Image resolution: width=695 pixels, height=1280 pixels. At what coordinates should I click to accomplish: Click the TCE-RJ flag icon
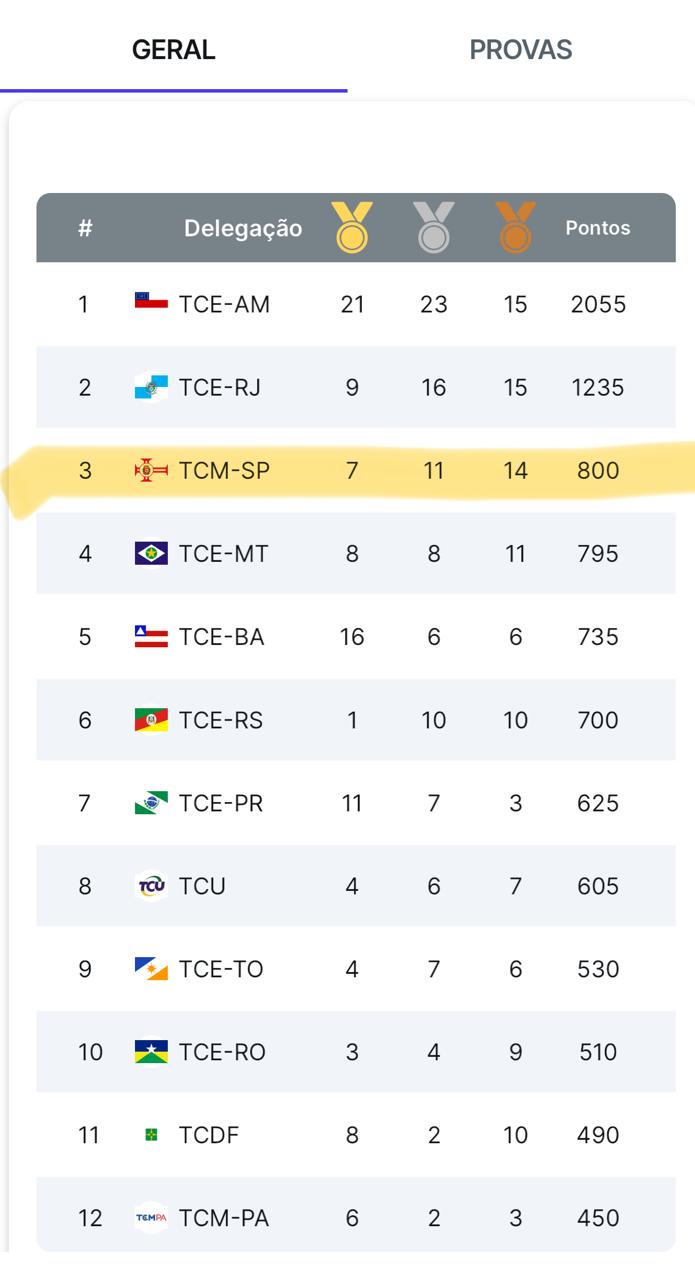(x=151, y=387)
